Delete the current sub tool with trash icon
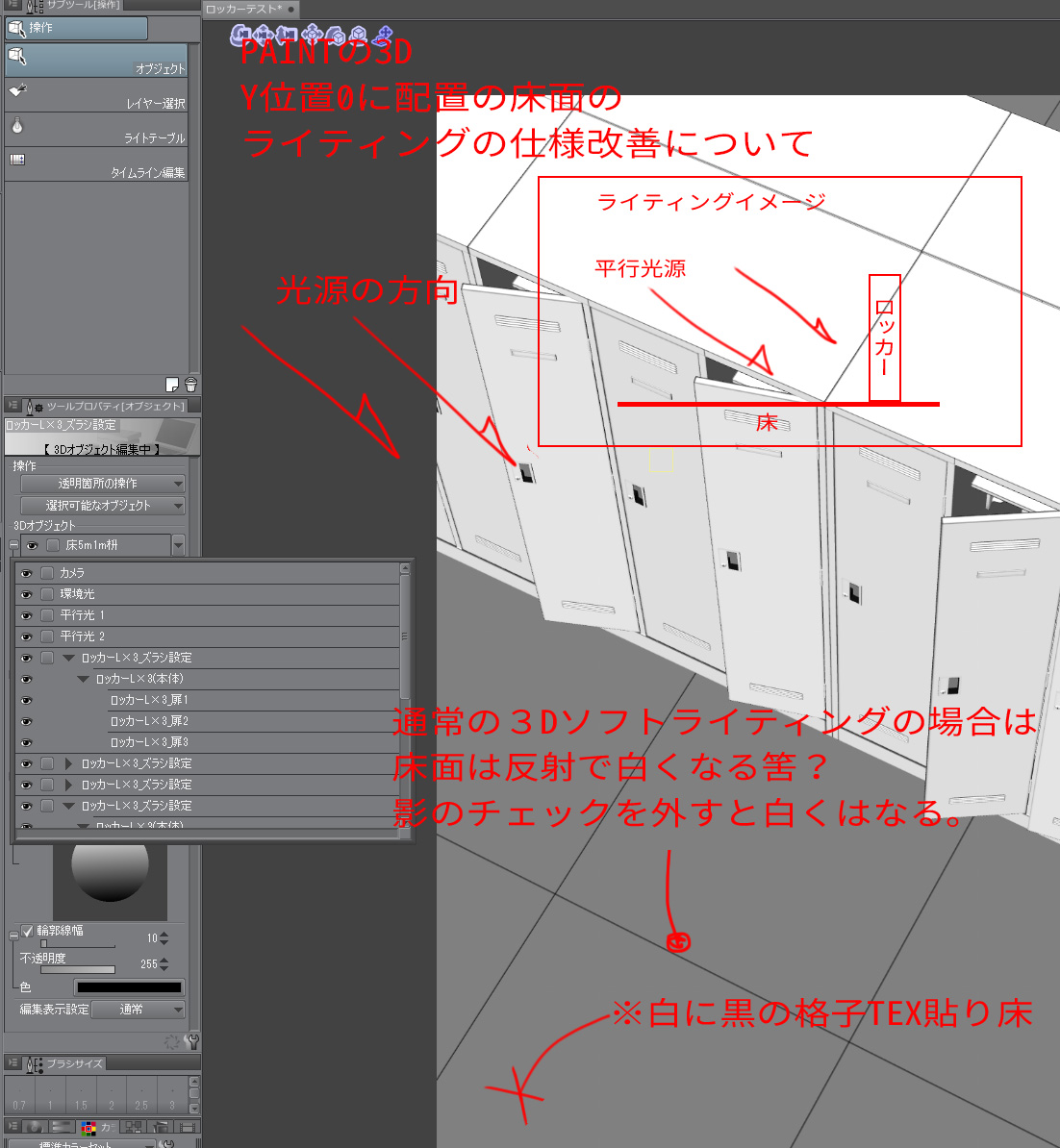 pyautogui.click(x=190, y=385)
